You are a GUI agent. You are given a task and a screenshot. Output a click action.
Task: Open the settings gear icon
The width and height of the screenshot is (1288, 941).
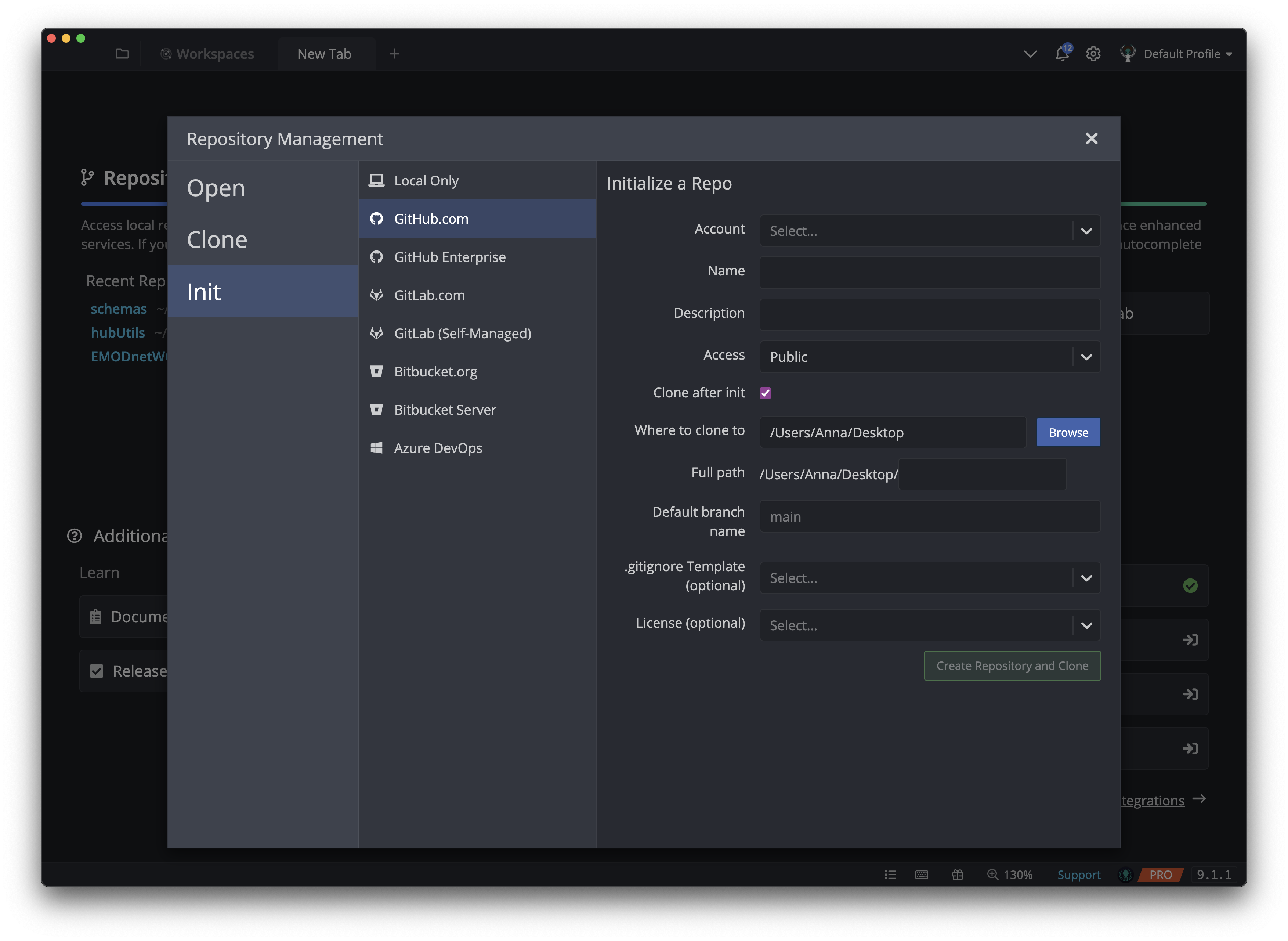[x=1093, y=54]
